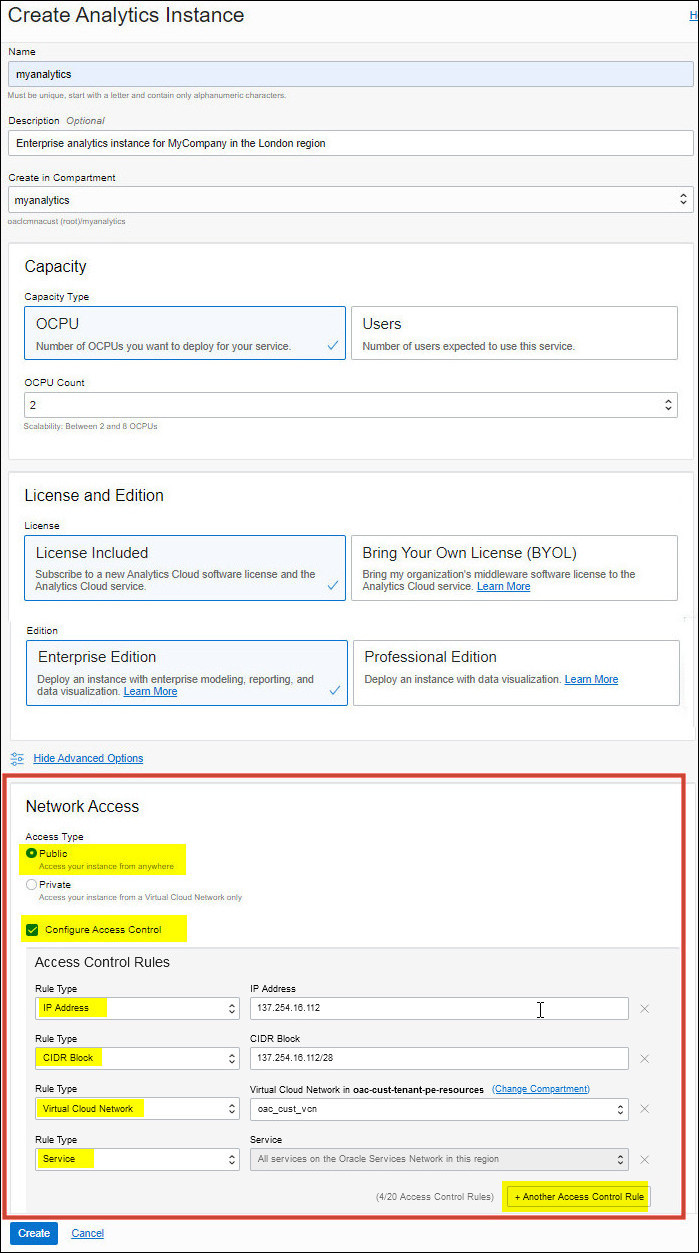Click the Cancel link
The height and width of the screenshot is (1253, 699).
pyautogui.click(x=87, y=1233)
